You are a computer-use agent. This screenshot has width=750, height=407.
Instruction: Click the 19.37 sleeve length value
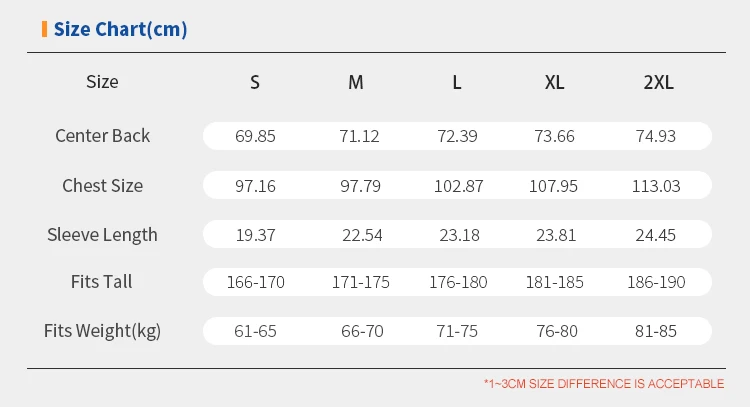coord(255,235)
